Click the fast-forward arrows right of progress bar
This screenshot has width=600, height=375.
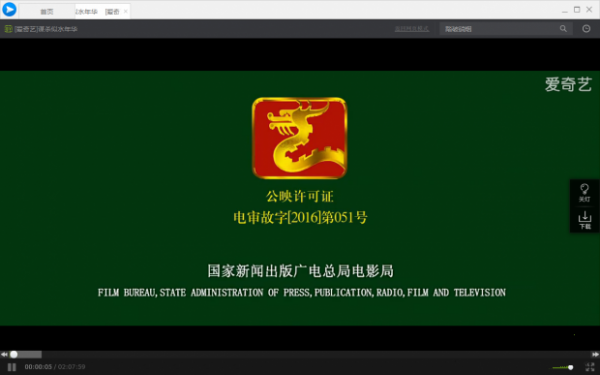(595, 355)
